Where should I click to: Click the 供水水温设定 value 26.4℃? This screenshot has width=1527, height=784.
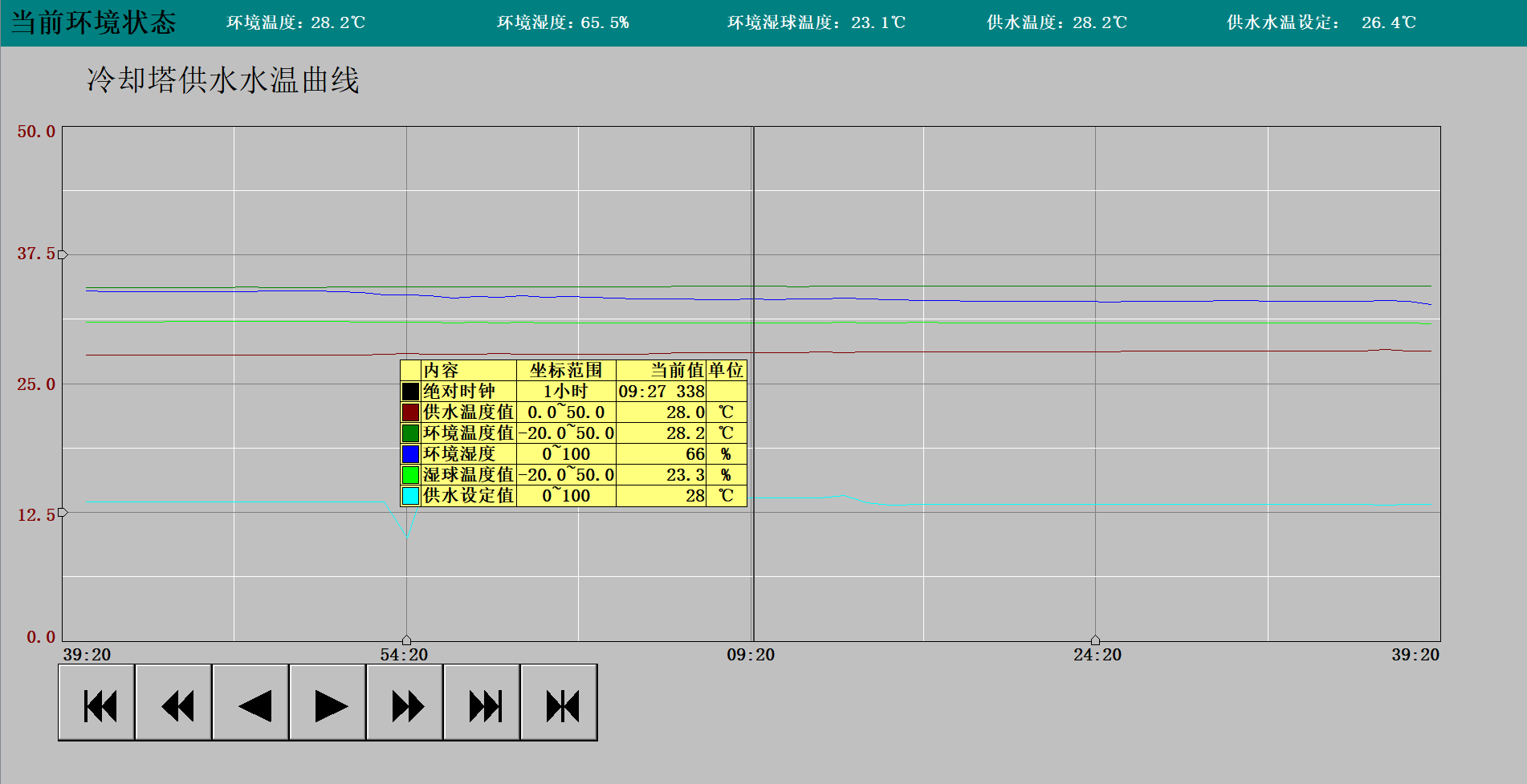pos(1388,22)
